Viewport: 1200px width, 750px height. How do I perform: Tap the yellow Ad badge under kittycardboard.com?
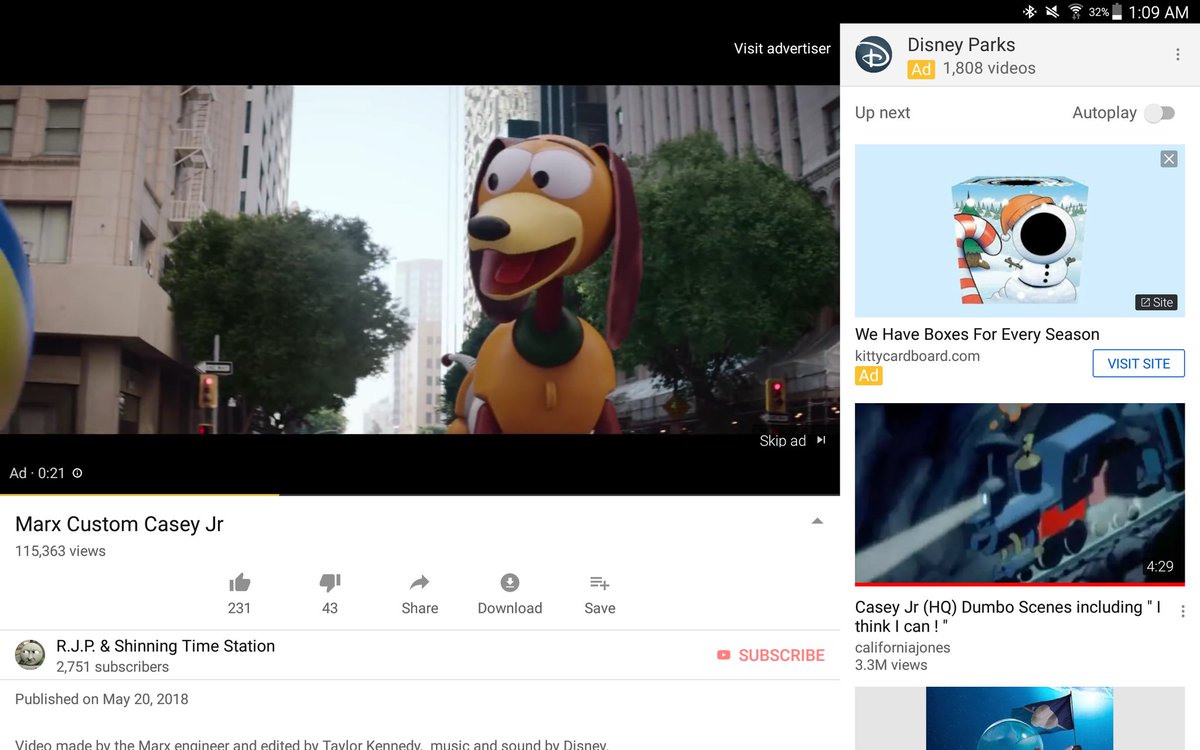(869, 376)
